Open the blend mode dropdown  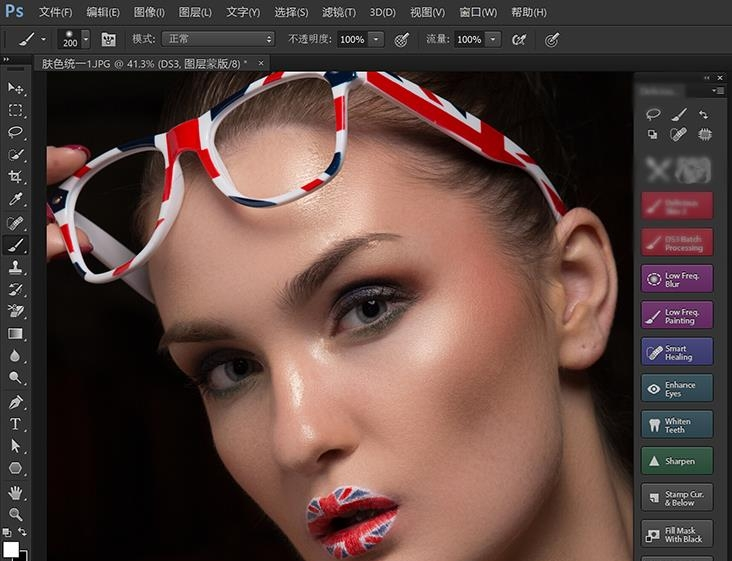pos(217,39)
